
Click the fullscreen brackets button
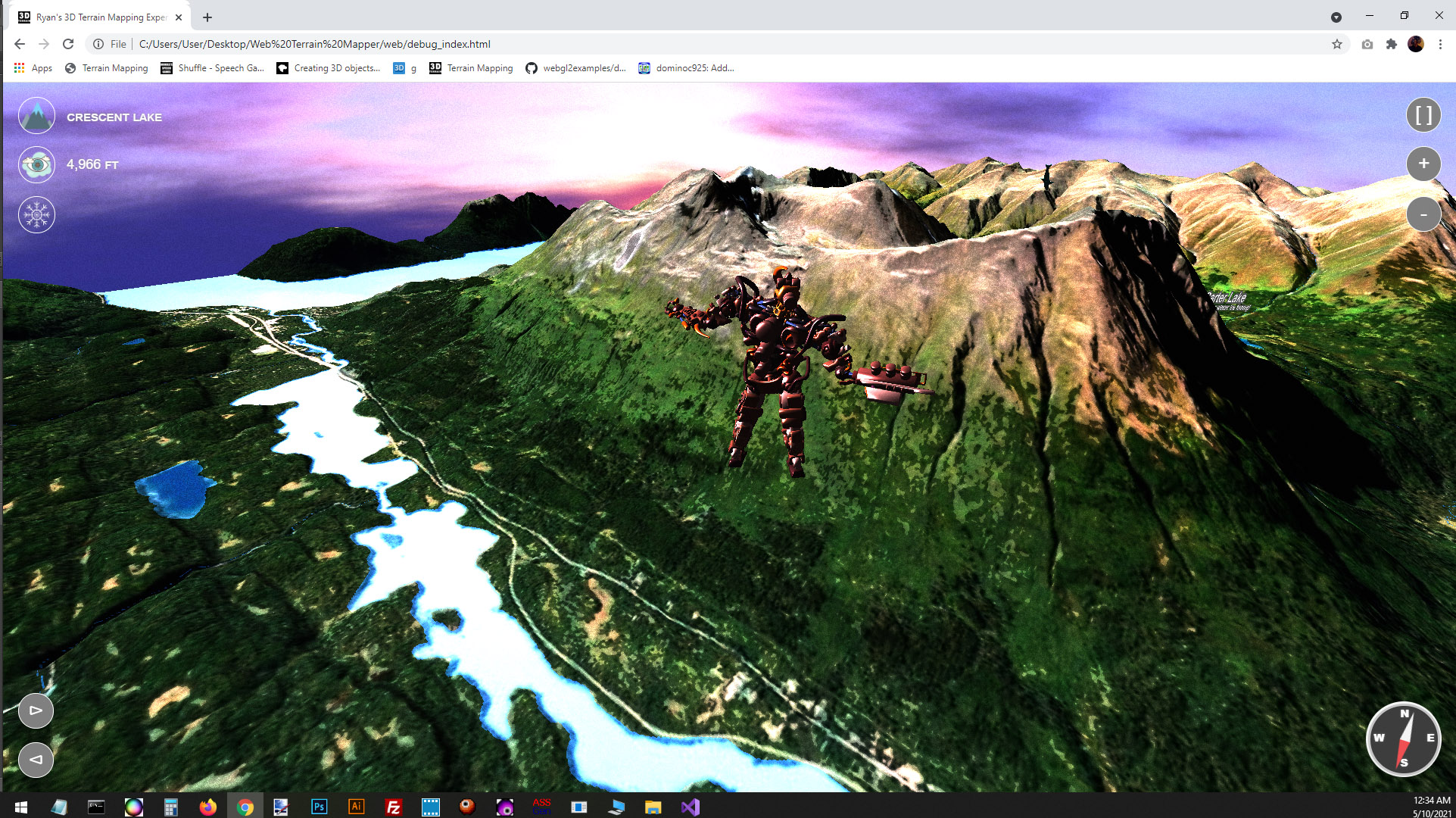pyautogui.click(x=1423, y=115)
